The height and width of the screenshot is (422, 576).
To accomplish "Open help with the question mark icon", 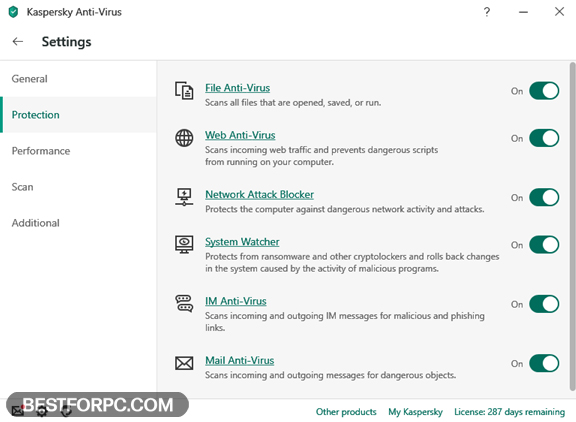I will 487,12.
